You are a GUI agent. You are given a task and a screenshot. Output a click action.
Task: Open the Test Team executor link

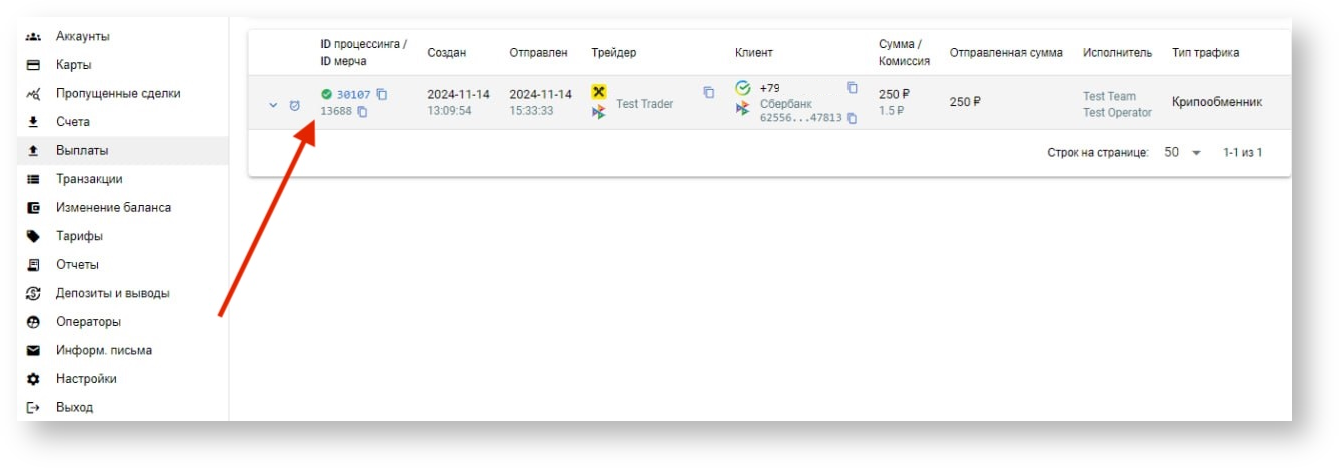(1109, 96)
